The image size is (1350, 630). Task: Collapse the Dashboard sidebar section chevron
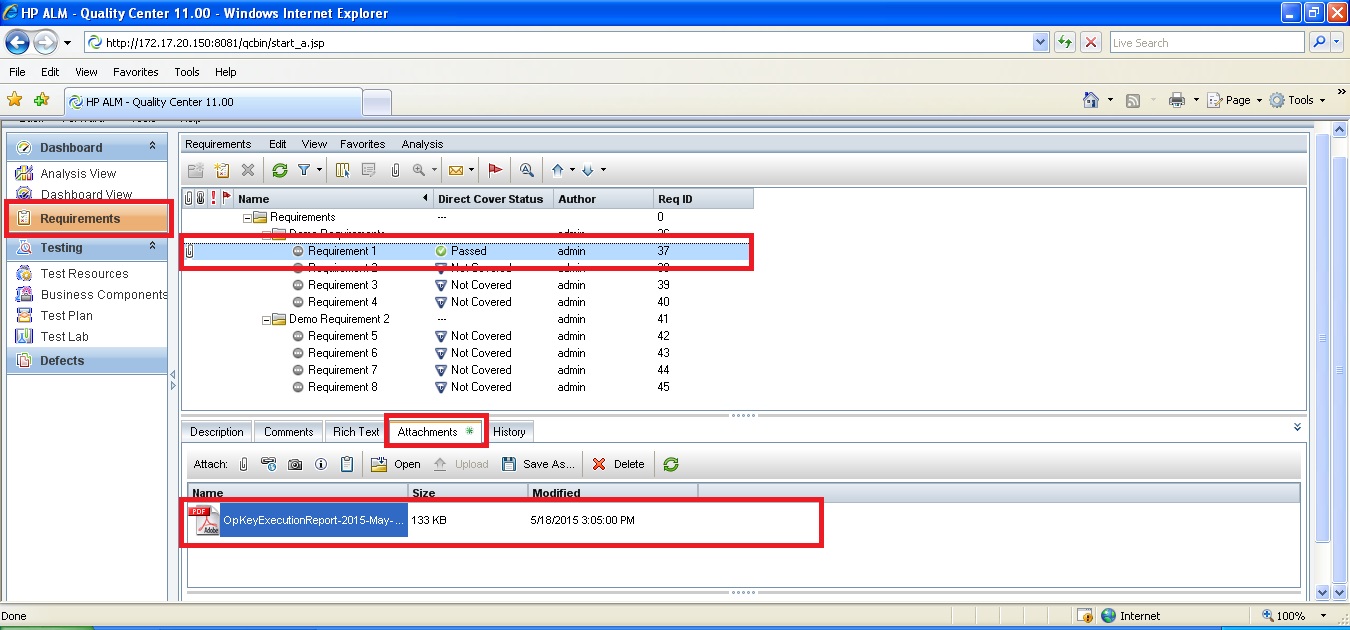coord(152,146)
